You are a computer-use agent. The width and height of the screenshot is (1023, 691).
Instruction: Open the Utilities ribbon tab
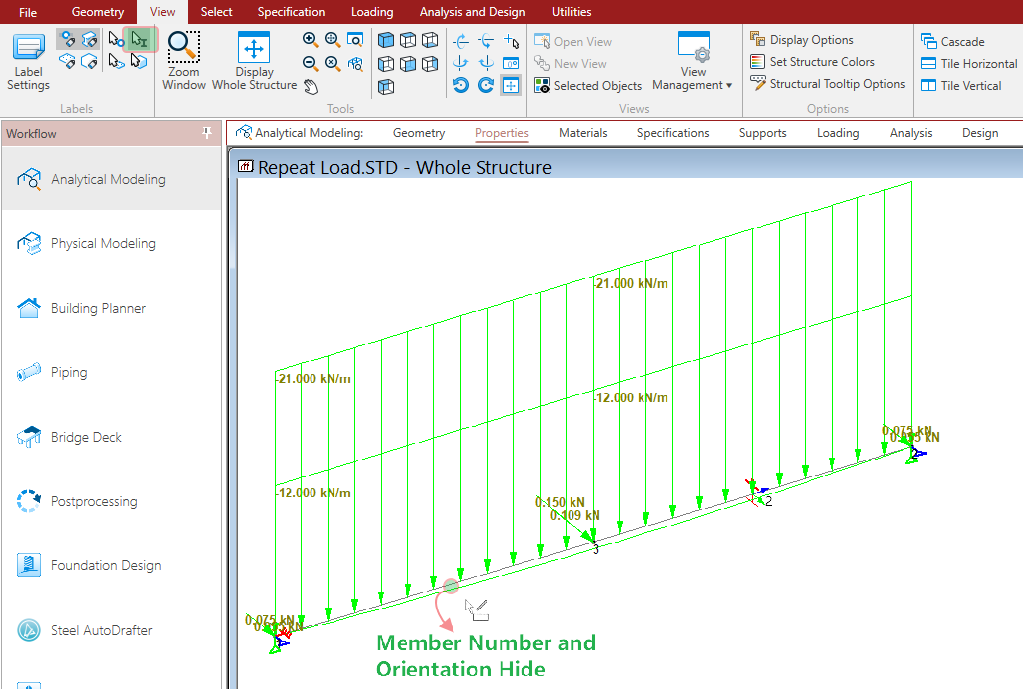coord(572,12)
